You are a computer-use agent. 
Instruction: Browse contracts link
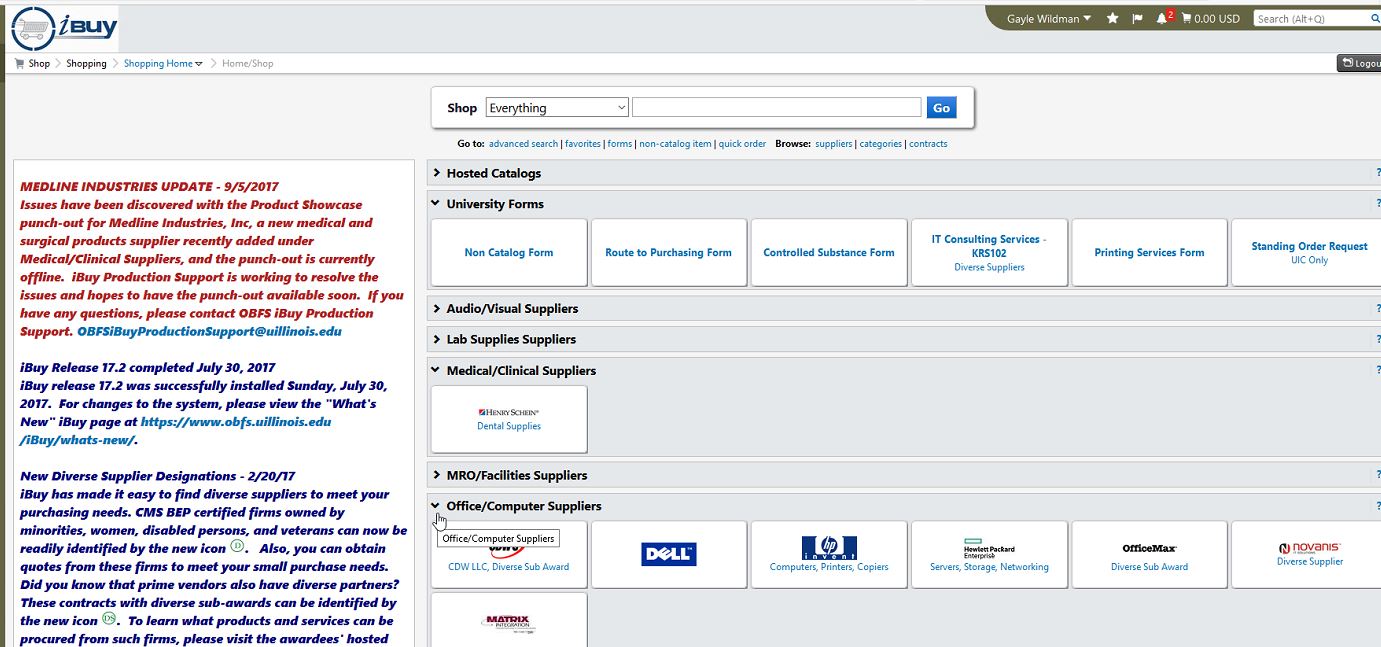coord(928,144)
